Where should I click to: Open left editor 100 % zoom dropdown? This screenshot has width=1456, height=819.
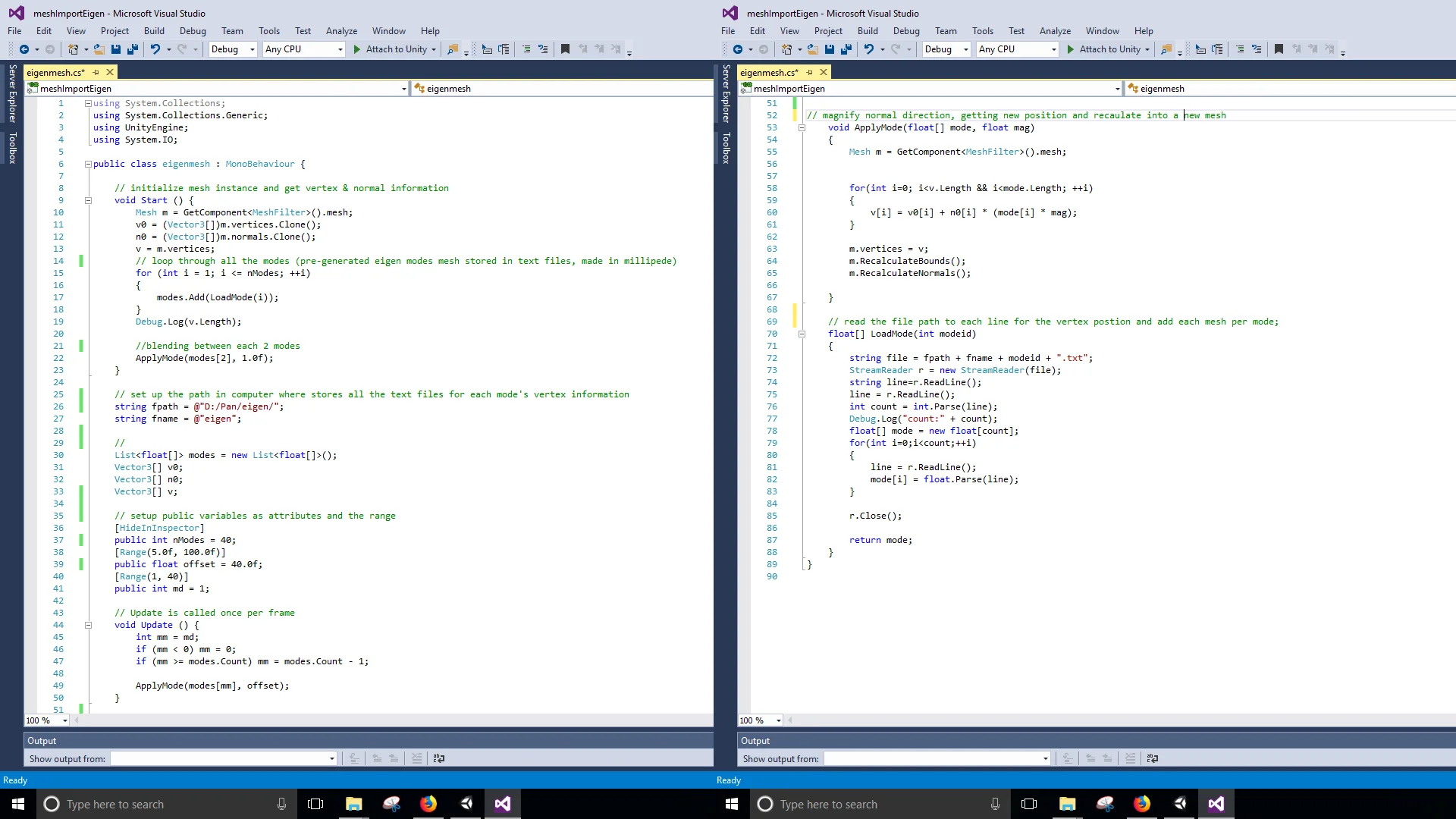[x=65, y=720]
